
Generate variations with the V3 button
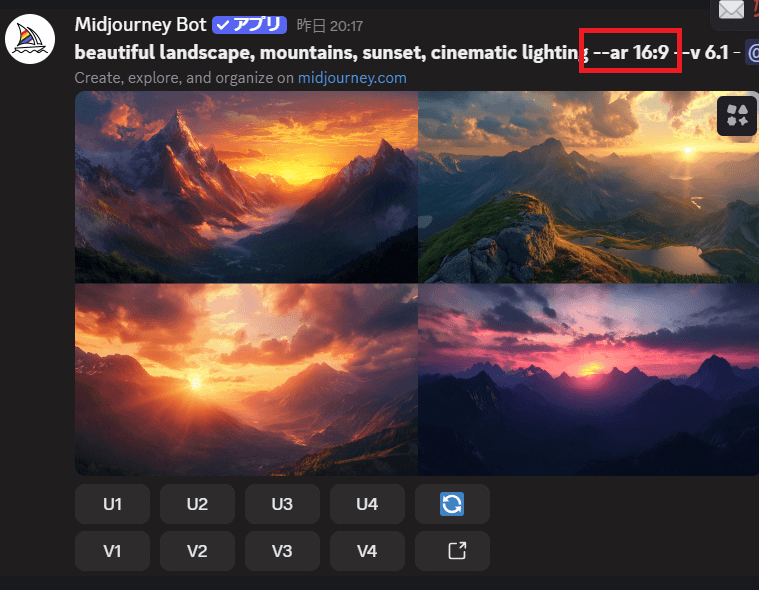tap(282, 551)
